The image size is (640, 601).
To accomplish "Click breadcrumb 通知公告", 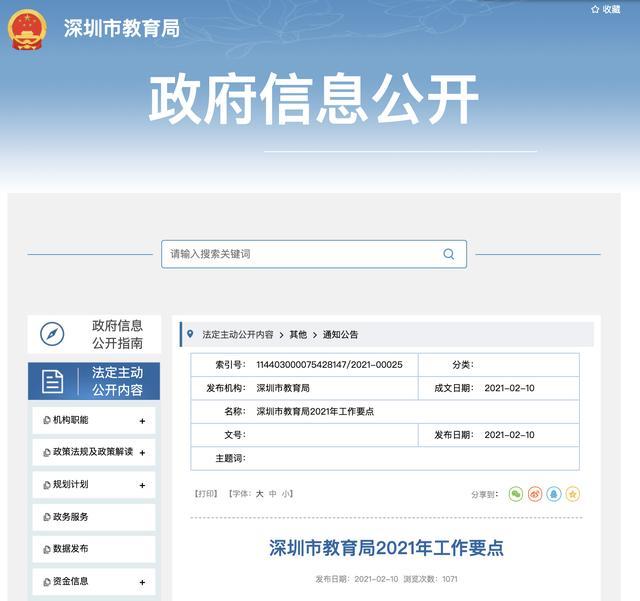I will (340, 334).
